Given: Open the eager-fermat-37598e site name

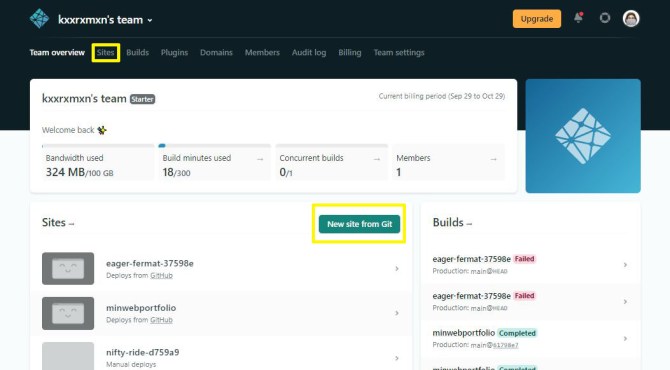Looking at the screenshot, I should 150,264.
